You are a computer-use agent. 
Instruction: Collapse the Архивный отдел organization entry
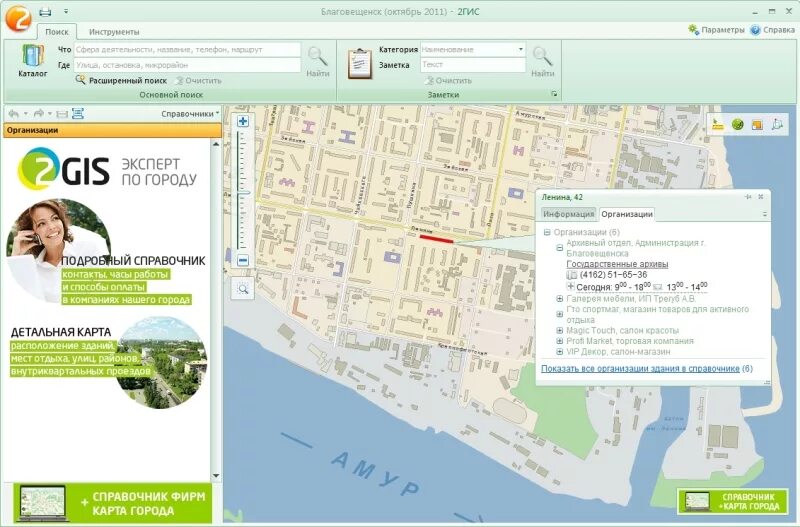[560, 248]
